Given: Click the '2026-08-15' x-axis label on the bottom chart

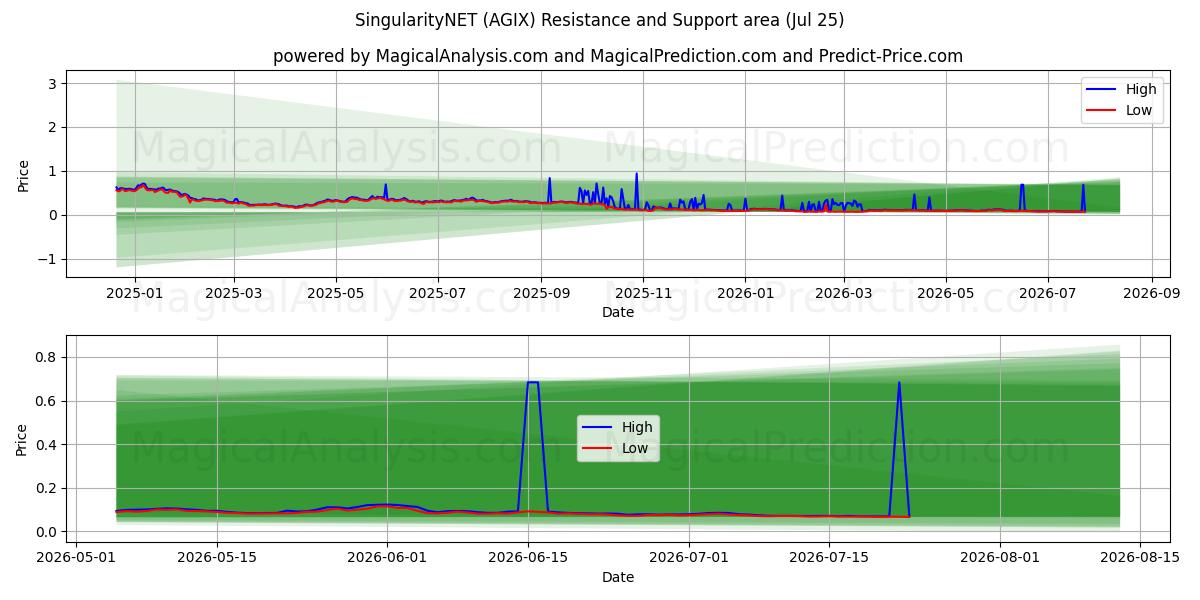Looking at the screenshot, I should tap(1141, 558).
